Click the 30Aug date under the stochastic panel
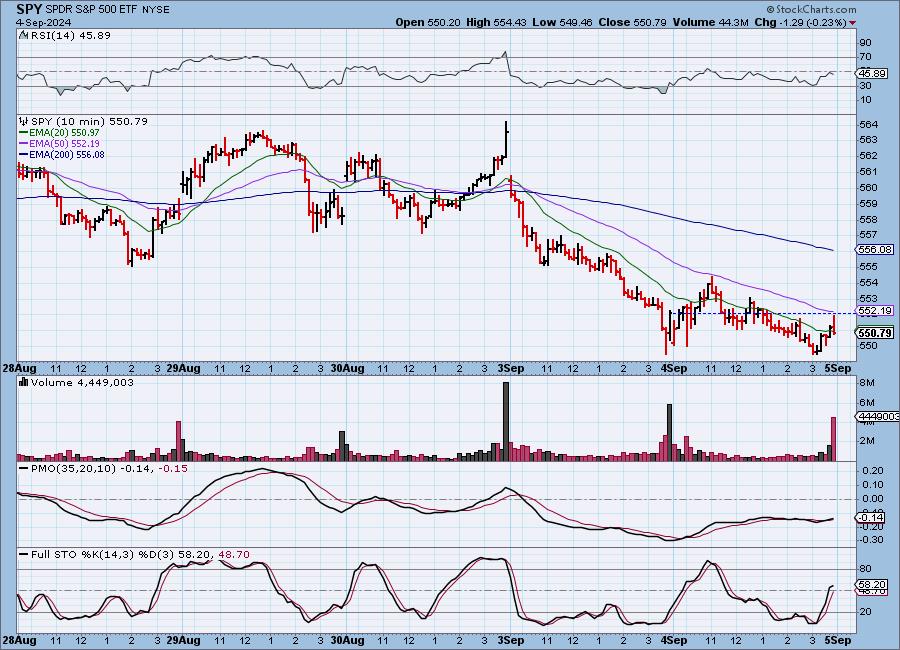The height and width of the screenshot is (650, 900). pos(347,640)
